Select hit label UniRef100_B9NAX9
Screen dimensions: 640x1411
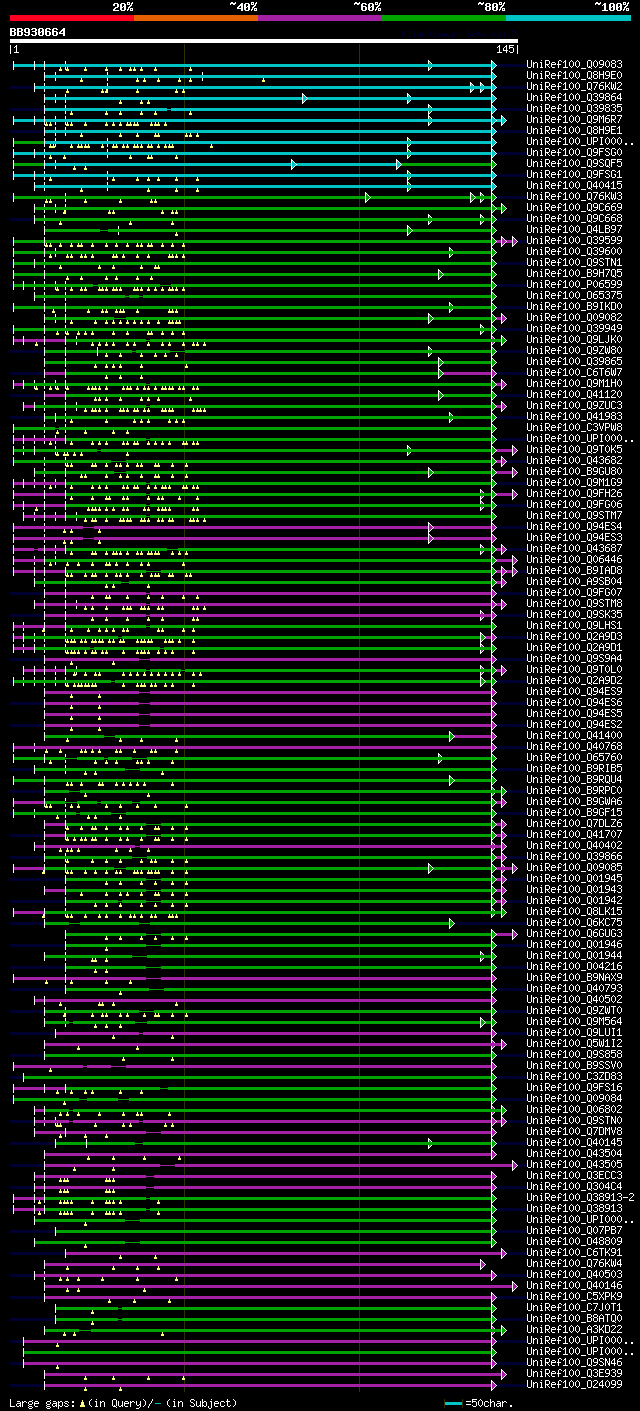(x=574, y=977)
